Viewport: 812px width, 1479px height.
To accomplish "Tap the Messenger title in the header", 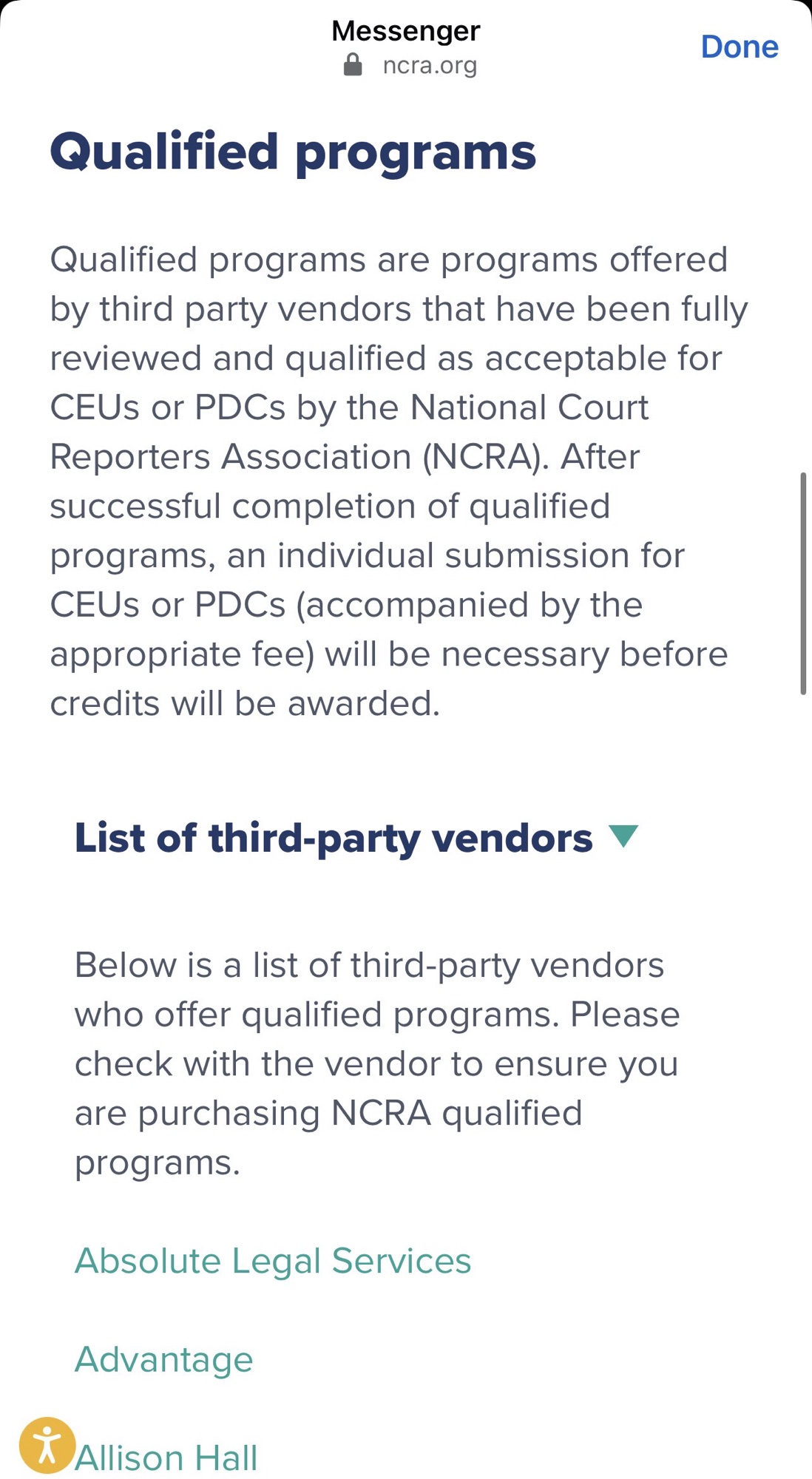I will tap(405, 30).
